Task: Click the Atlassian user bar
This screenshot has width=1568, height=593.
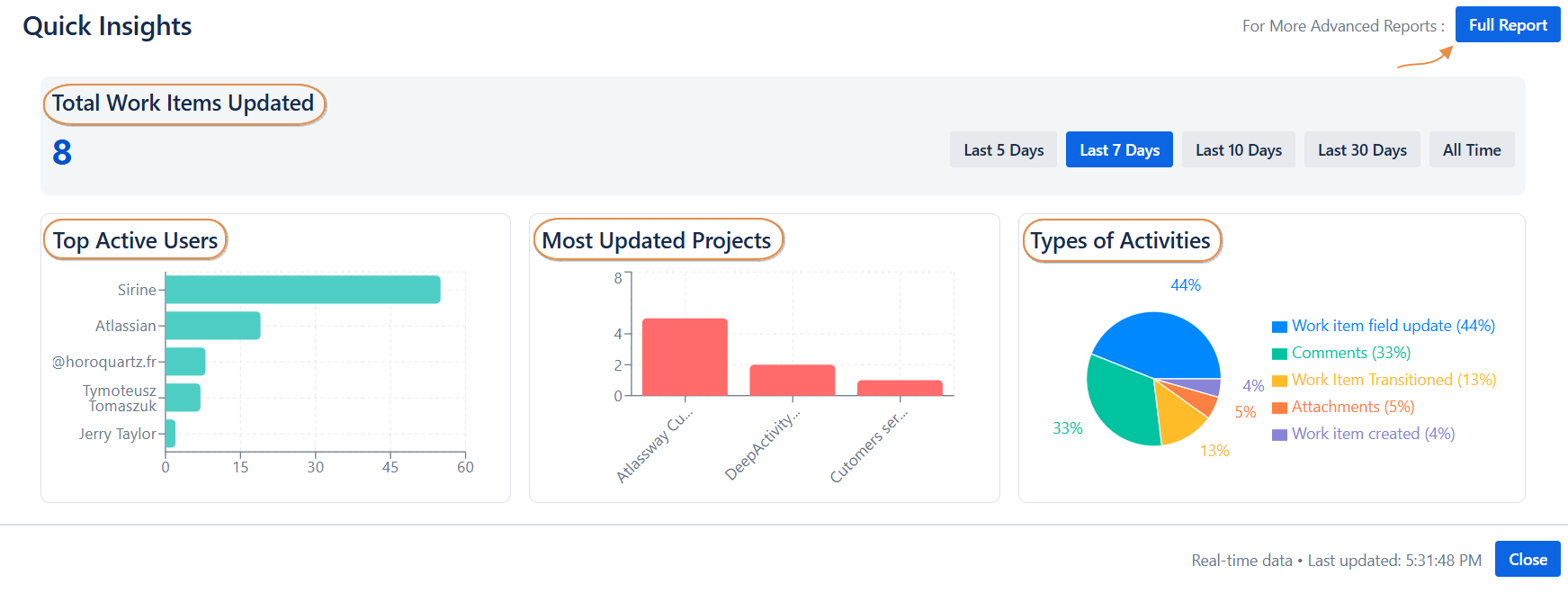Action: (212, 326)
